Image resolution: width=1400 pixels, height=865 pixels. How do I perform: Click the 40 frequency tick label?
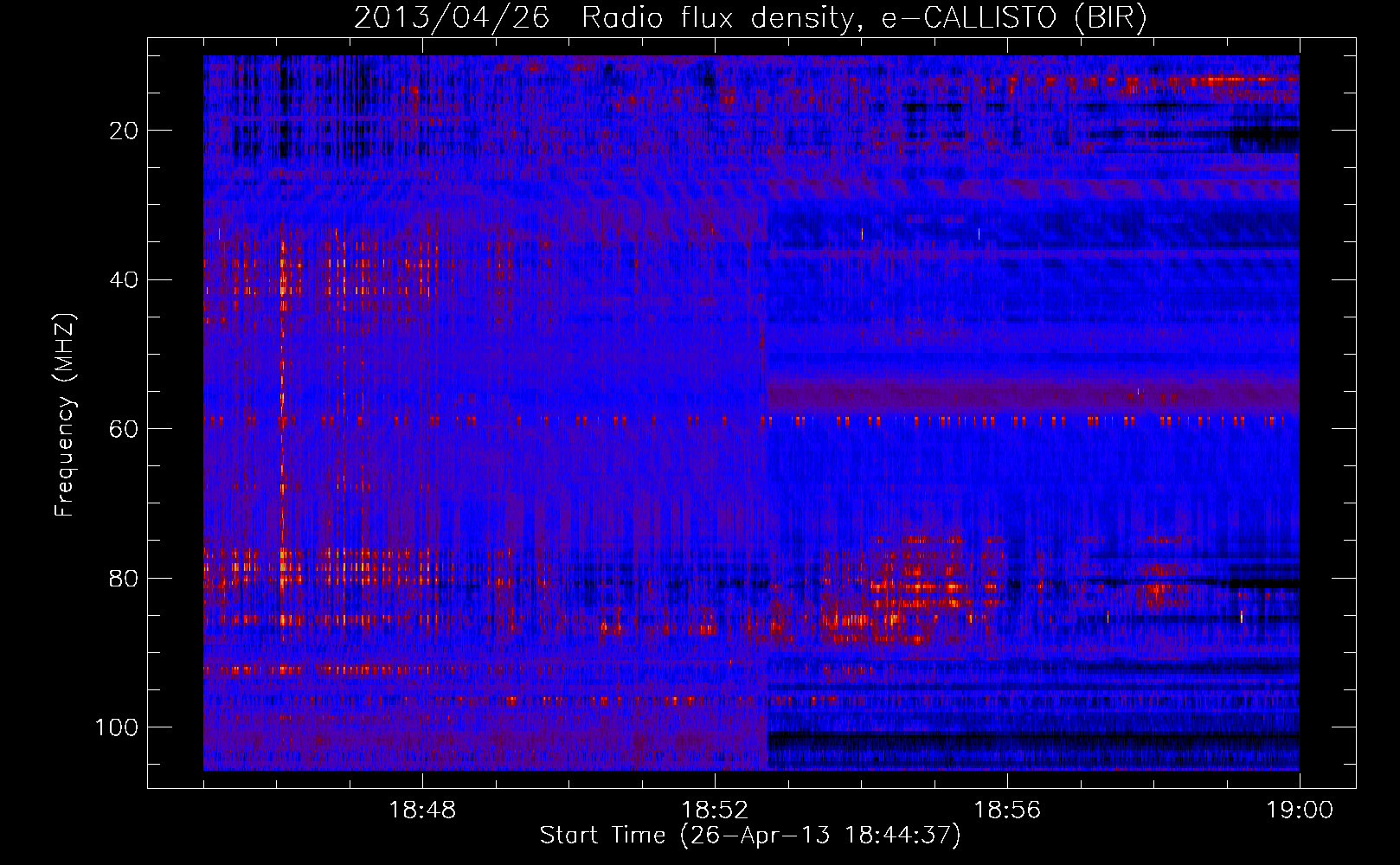(124, 280)
